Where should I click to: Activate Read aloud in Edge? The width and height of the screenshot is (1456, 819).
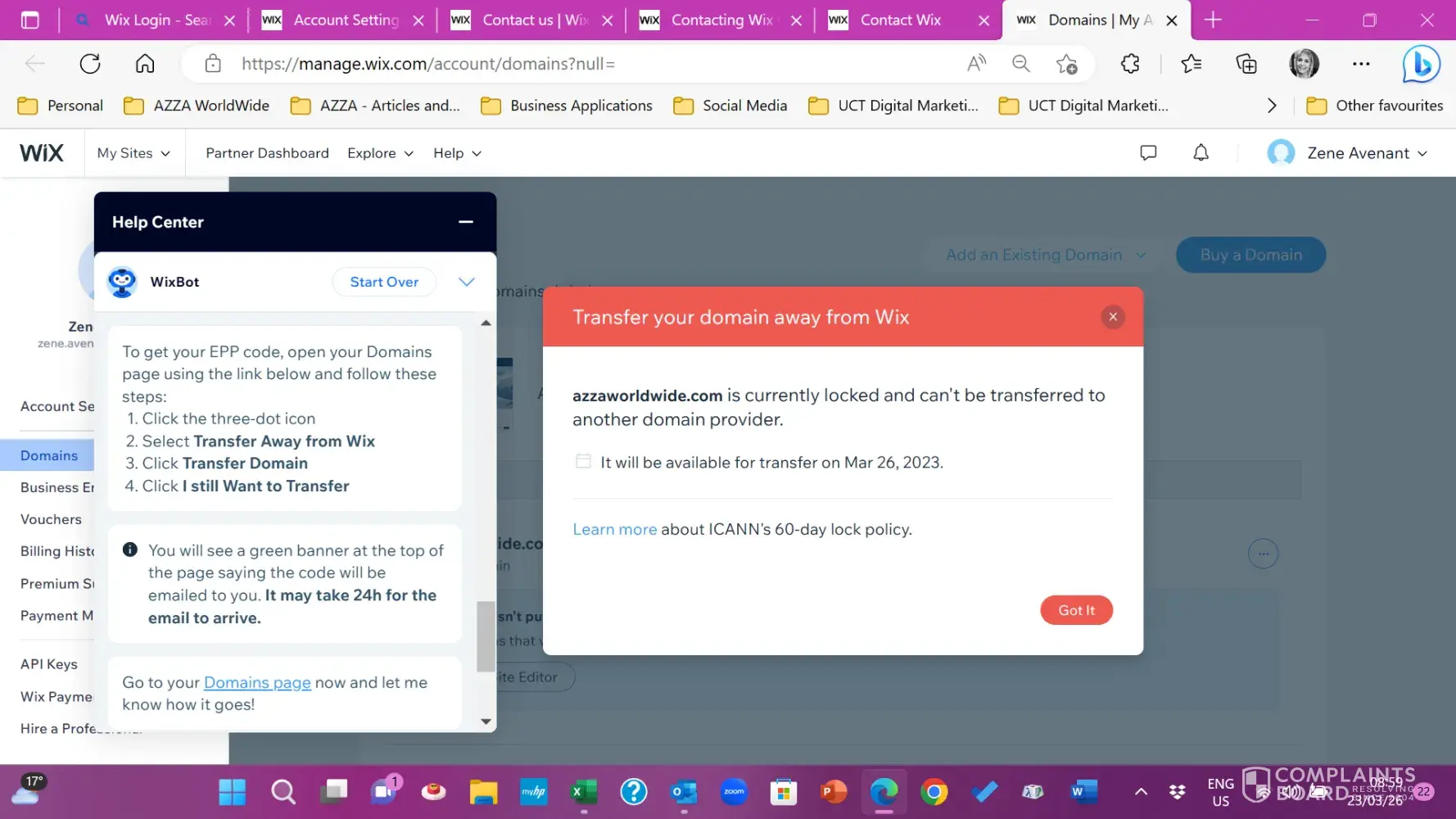977,64
